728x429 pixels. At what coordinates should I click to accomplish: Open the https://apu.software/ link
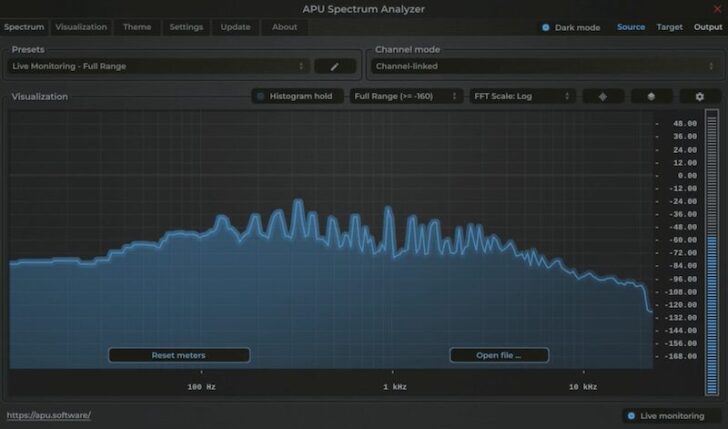49,415
